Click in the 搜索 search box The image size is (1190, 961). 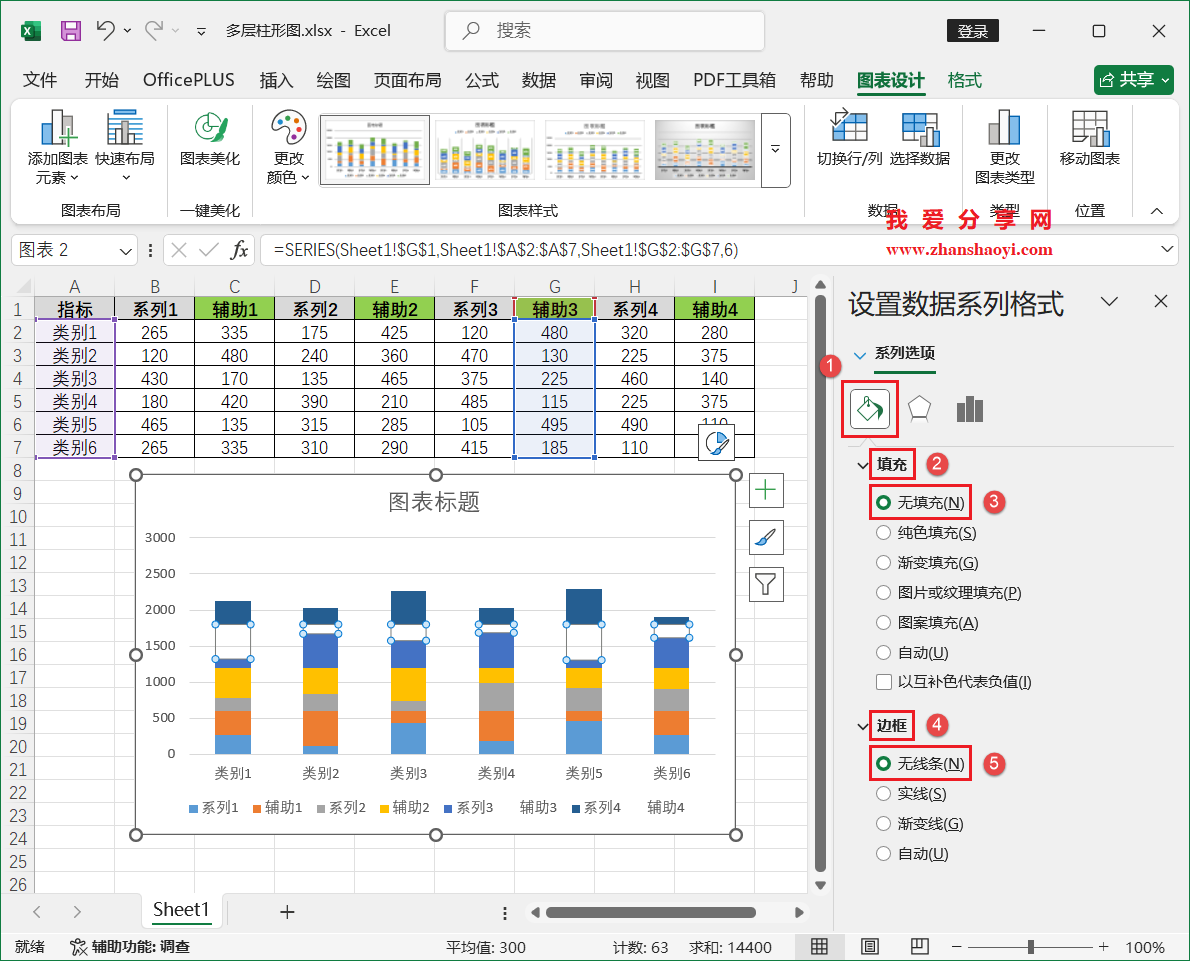pyautogui.click(x=605, y=31)
